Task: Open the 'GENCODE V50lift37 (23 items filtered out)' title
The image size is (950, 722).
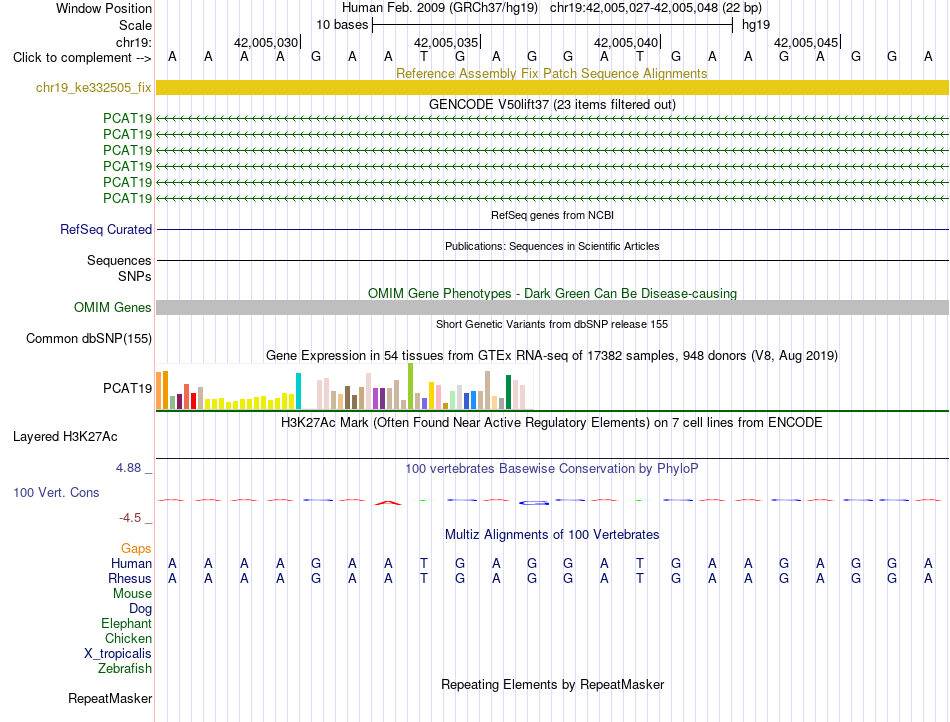Action: pos(552,104)
